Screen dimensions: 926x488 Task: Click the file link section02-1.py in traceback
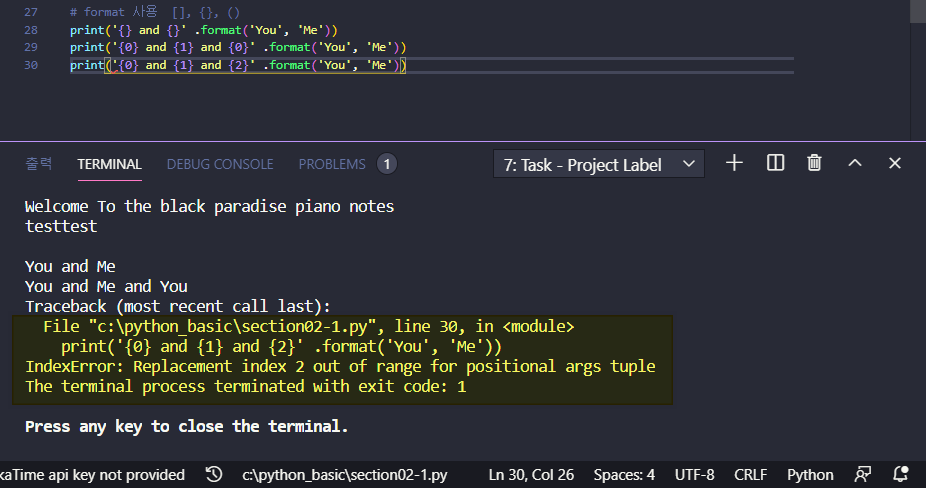tap(233, 327)
